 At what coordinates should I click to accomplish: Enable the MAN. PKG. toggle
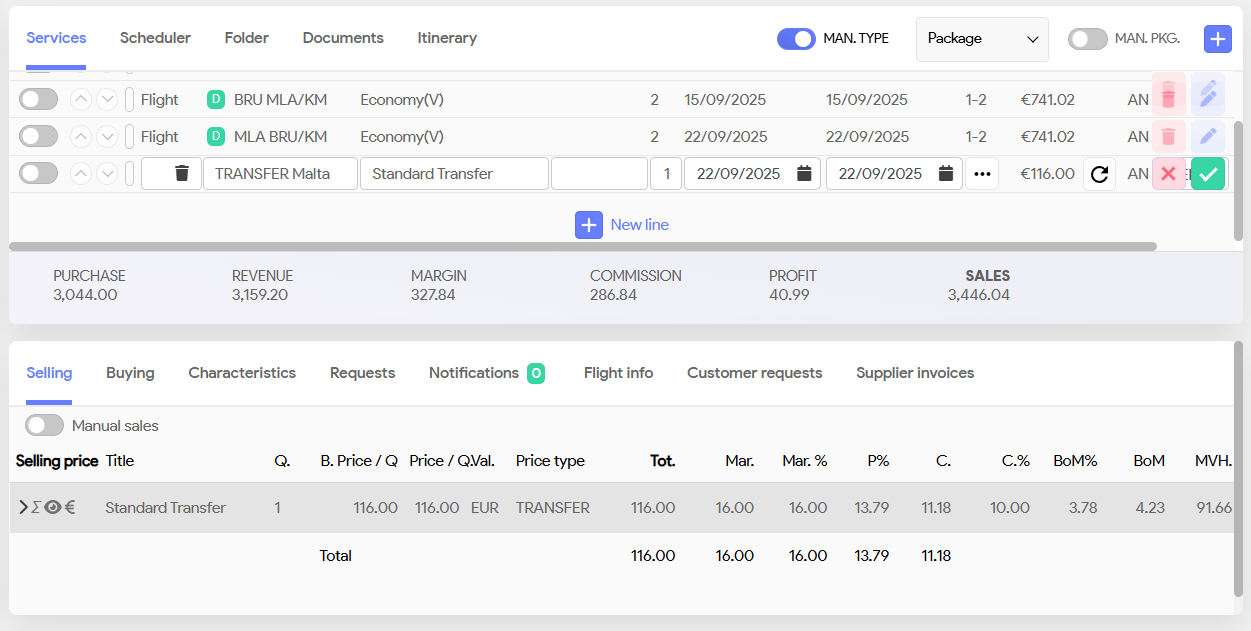pyautogui.click(x=1087, y=39)
